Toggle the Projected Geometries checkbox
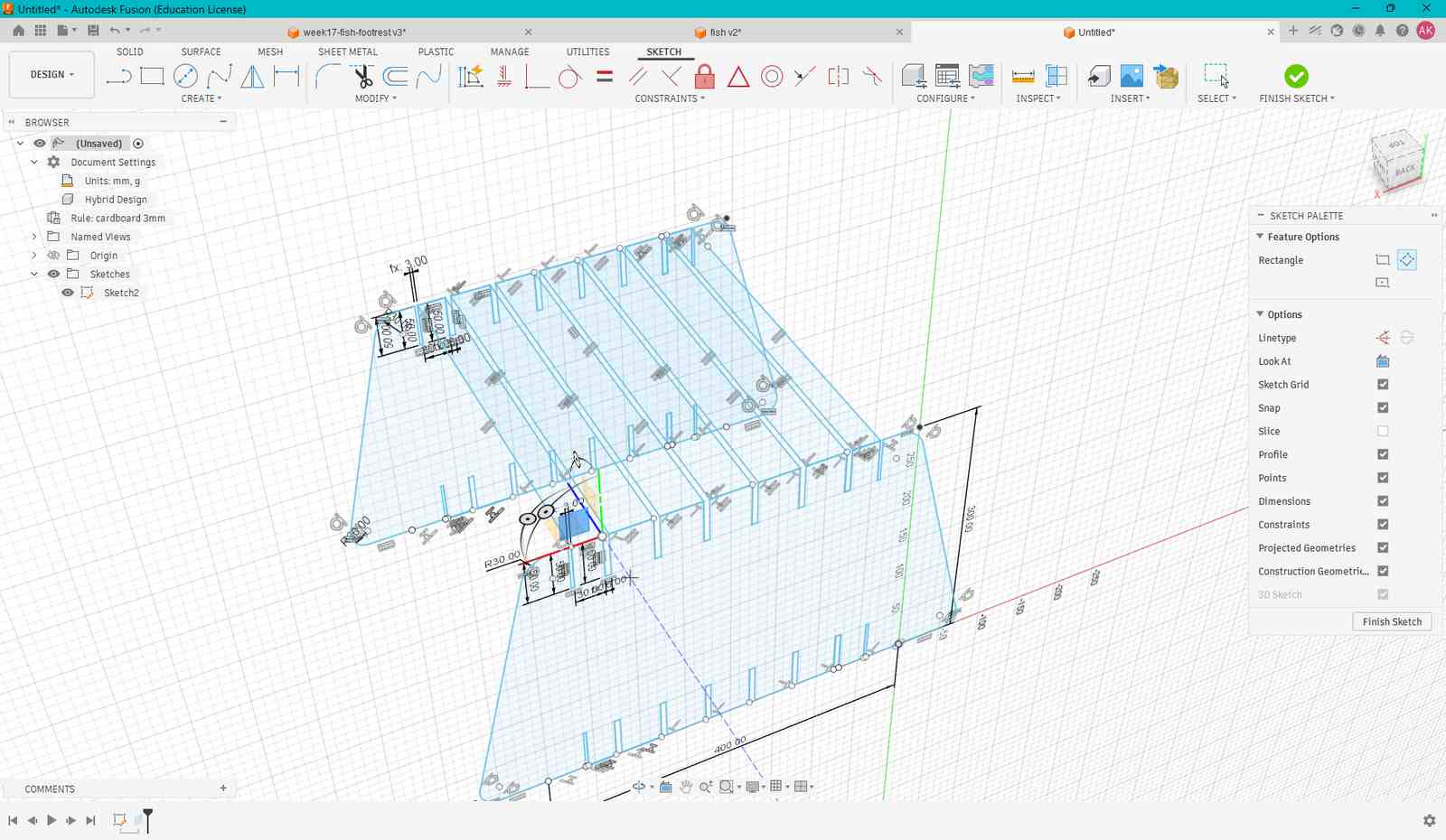The height and width of the screenshot is (840, 1446). (x=1383, y=548)
